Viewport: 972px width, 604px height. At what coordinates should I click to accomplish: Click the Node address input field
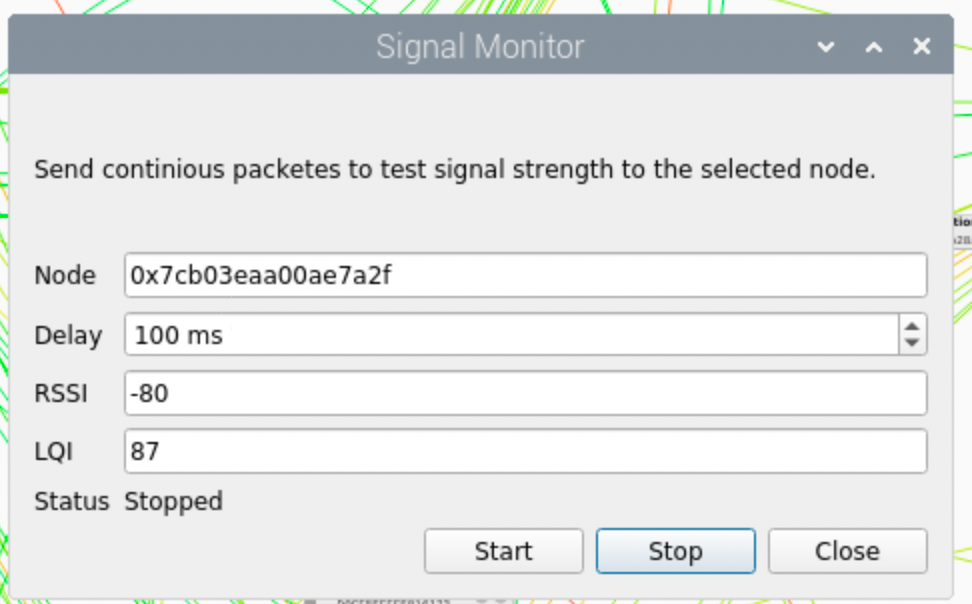pyautogui.click(x=525, y=276)
